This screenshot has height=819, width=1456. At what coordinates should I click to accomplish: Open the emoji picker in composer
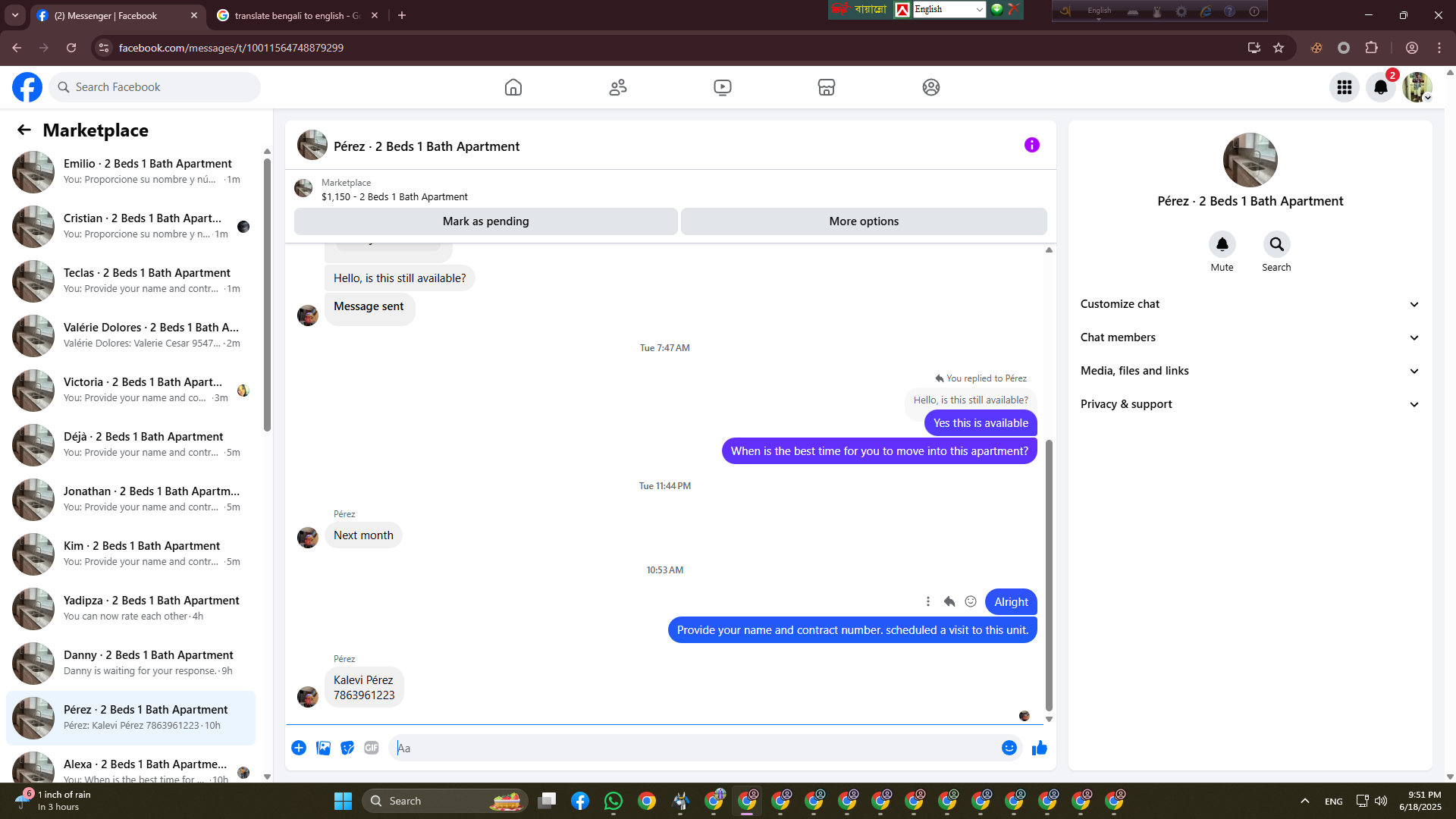tap(1009, 748)
